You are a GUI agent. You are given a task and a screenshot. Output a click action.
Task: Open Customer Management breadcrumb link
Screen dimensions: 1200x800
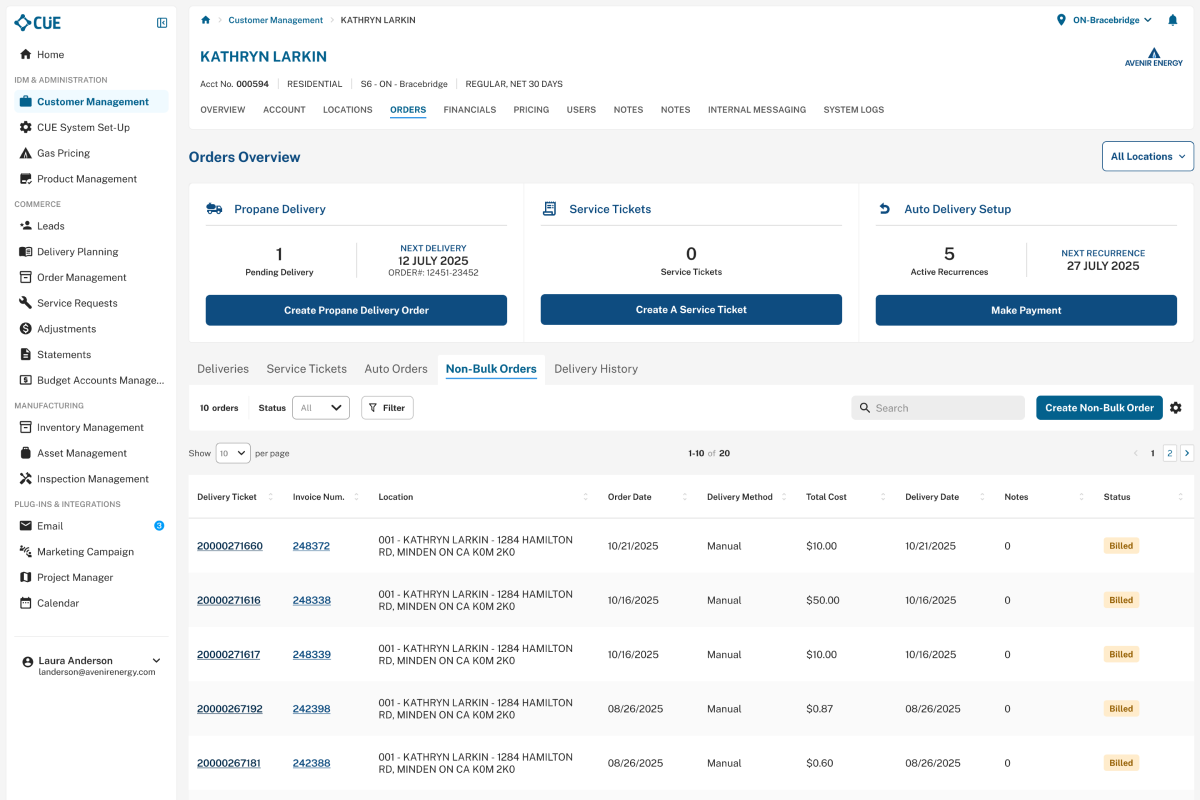coord(276,20)
